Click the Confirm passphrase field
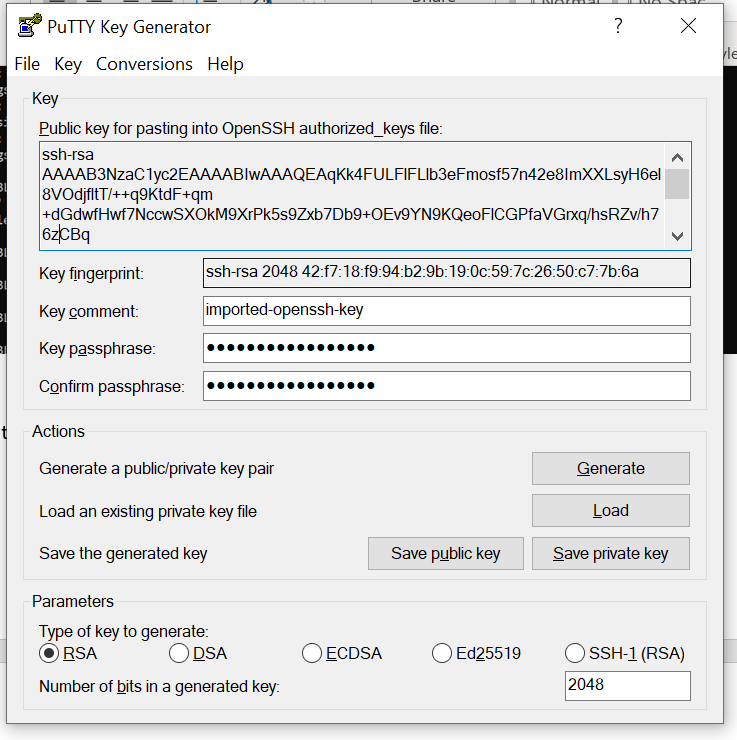 pyautogui.click(x=447, y=386)
